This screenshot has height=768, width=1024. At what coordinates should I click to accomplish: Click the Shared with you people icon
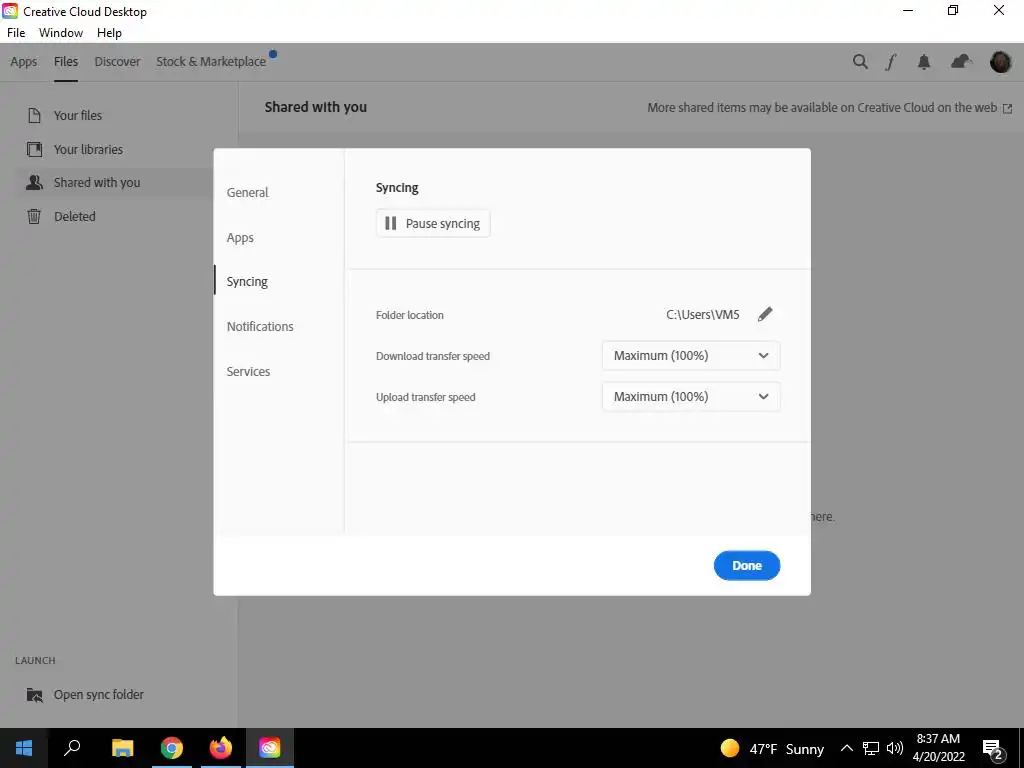click(35, 183)
